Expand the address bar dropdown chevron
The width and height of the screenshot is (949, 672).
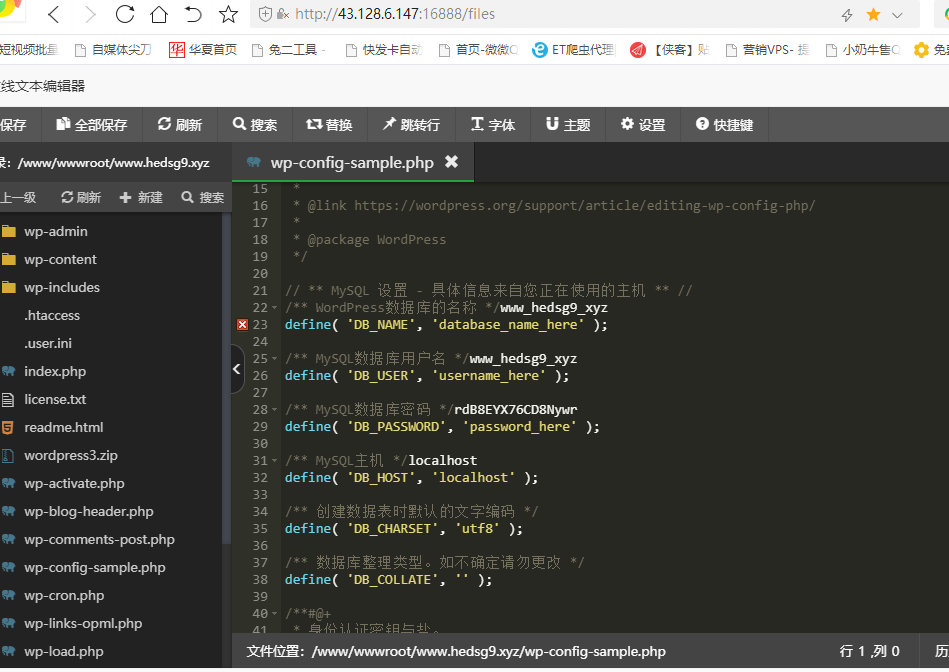pyautogui.click(x=898, y=15)
